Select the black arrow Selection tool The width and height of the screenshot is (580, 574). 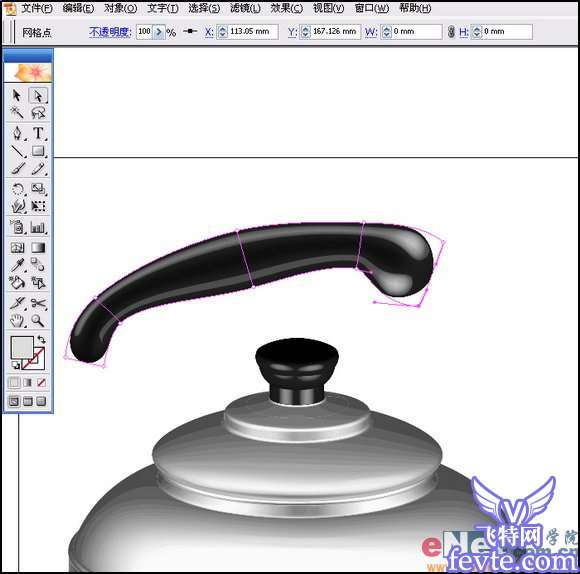click(x=17, y=96)
